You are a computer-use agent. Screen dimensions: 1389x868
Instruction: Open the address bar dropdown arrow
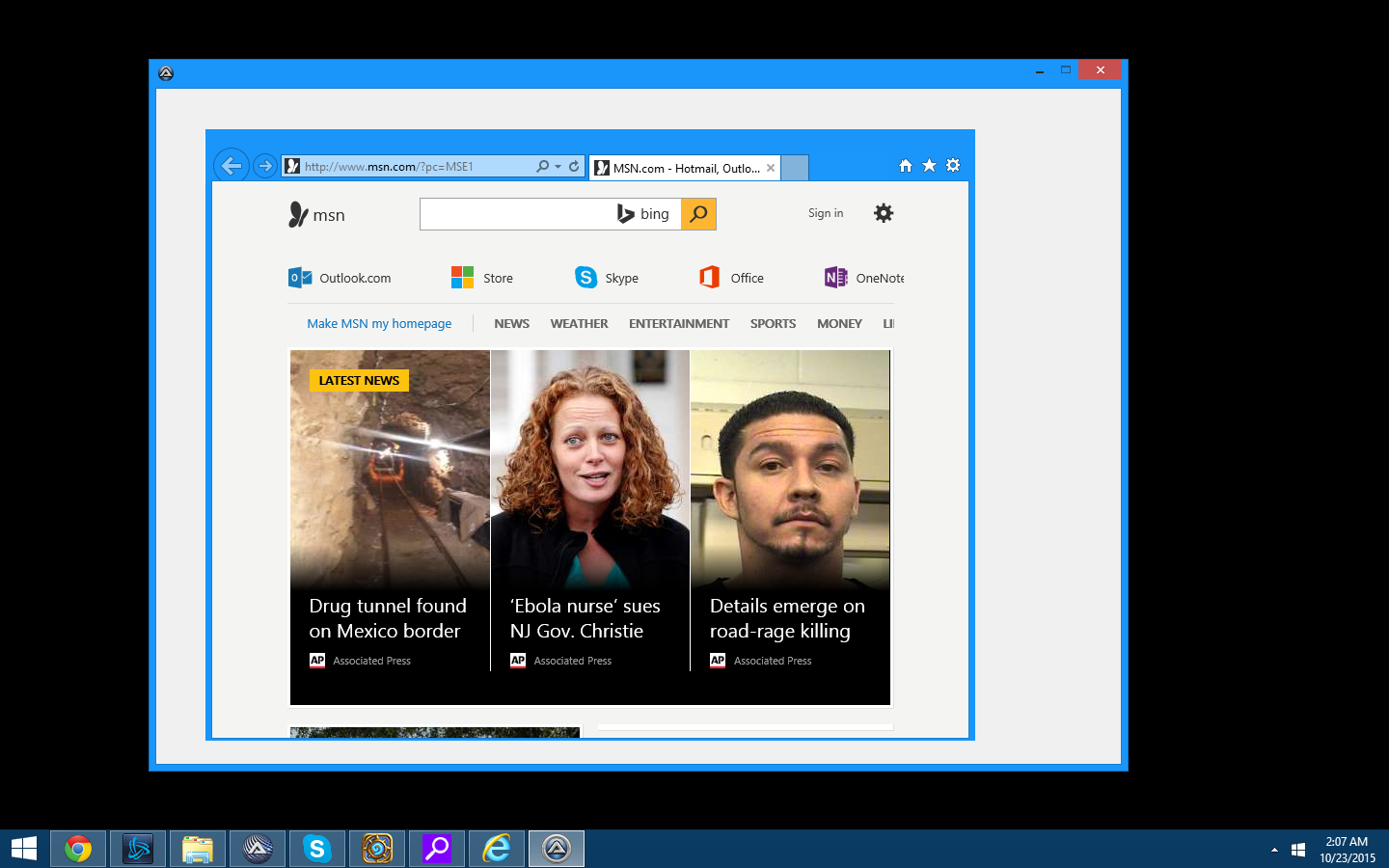point(558,166)
